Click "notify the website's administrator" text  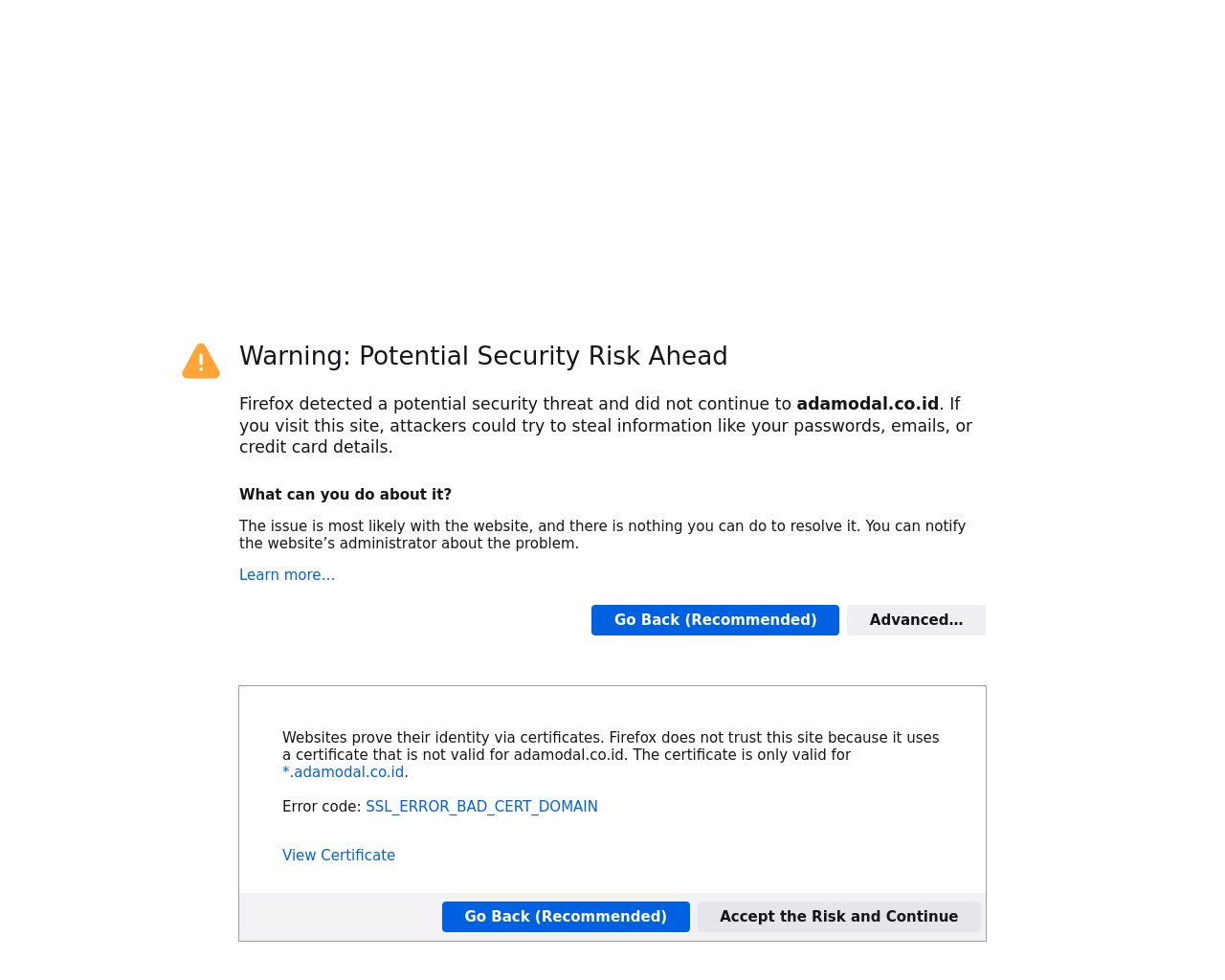pos(603,535)
